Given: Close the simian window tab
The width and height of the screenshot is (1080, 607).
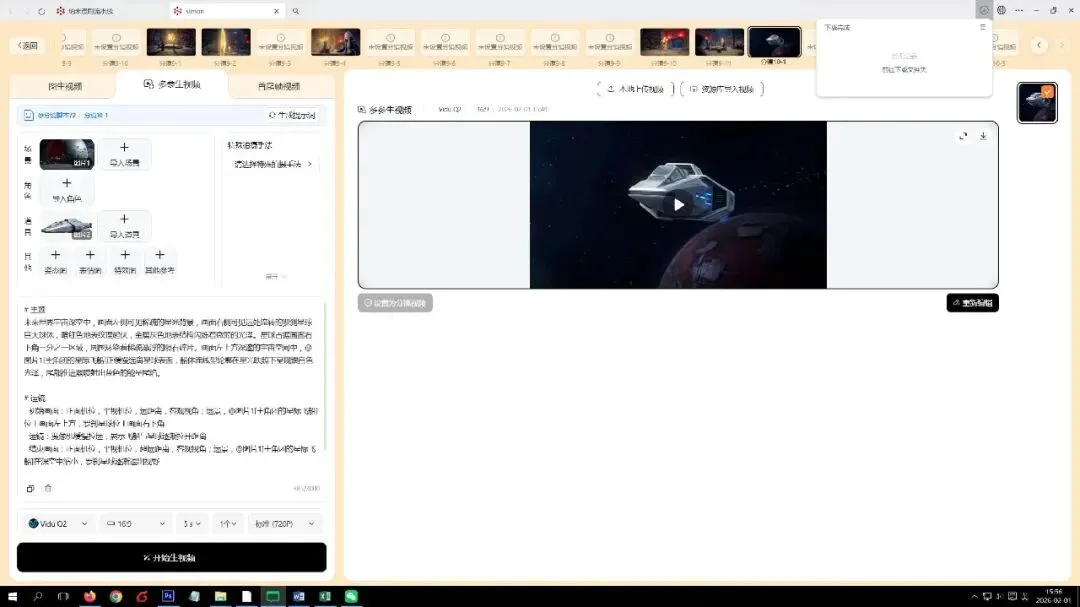Looking at the screenshot, I should (276, 11).
